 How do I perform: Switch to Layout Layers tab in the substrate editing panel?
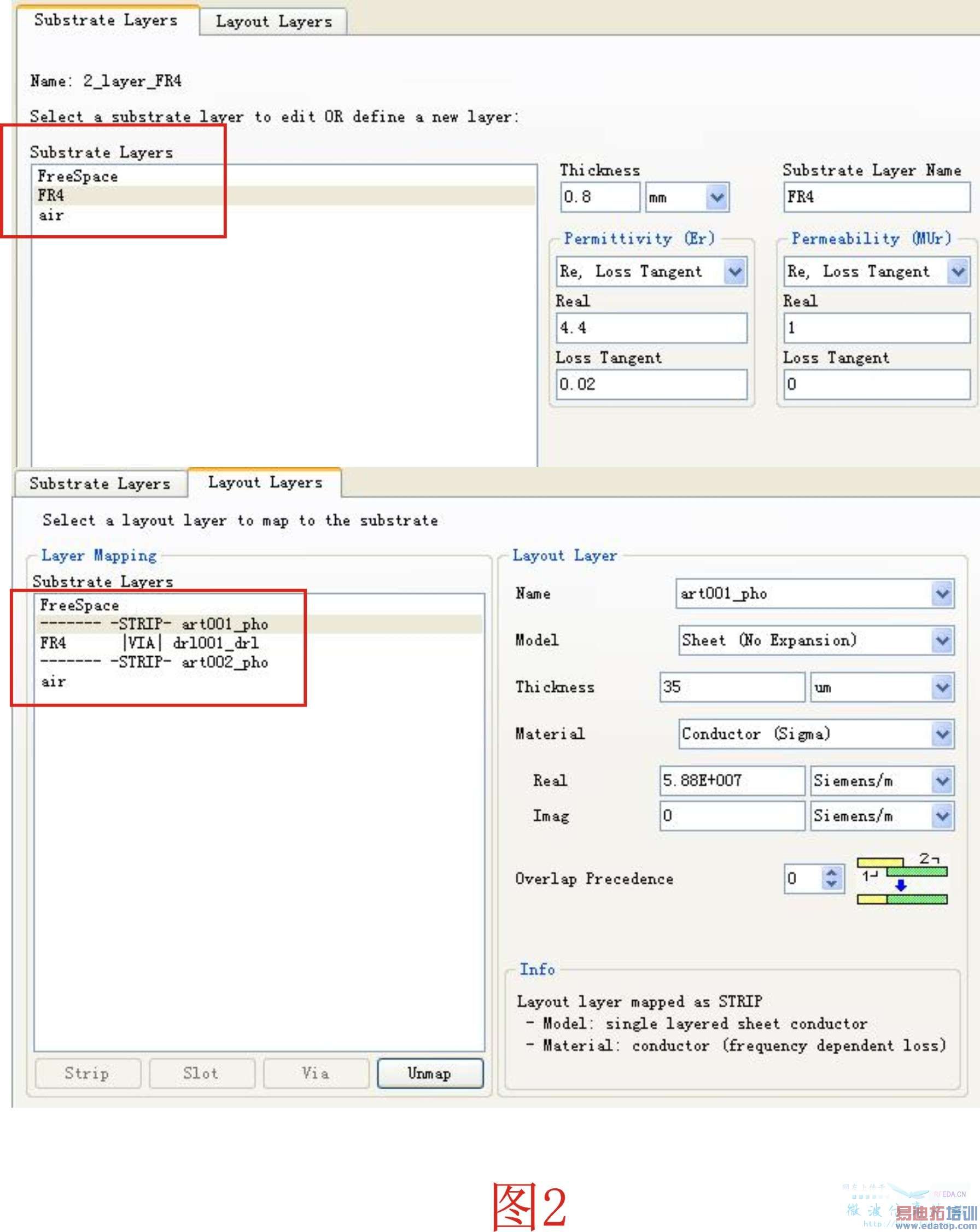click(x=273, y=22)
